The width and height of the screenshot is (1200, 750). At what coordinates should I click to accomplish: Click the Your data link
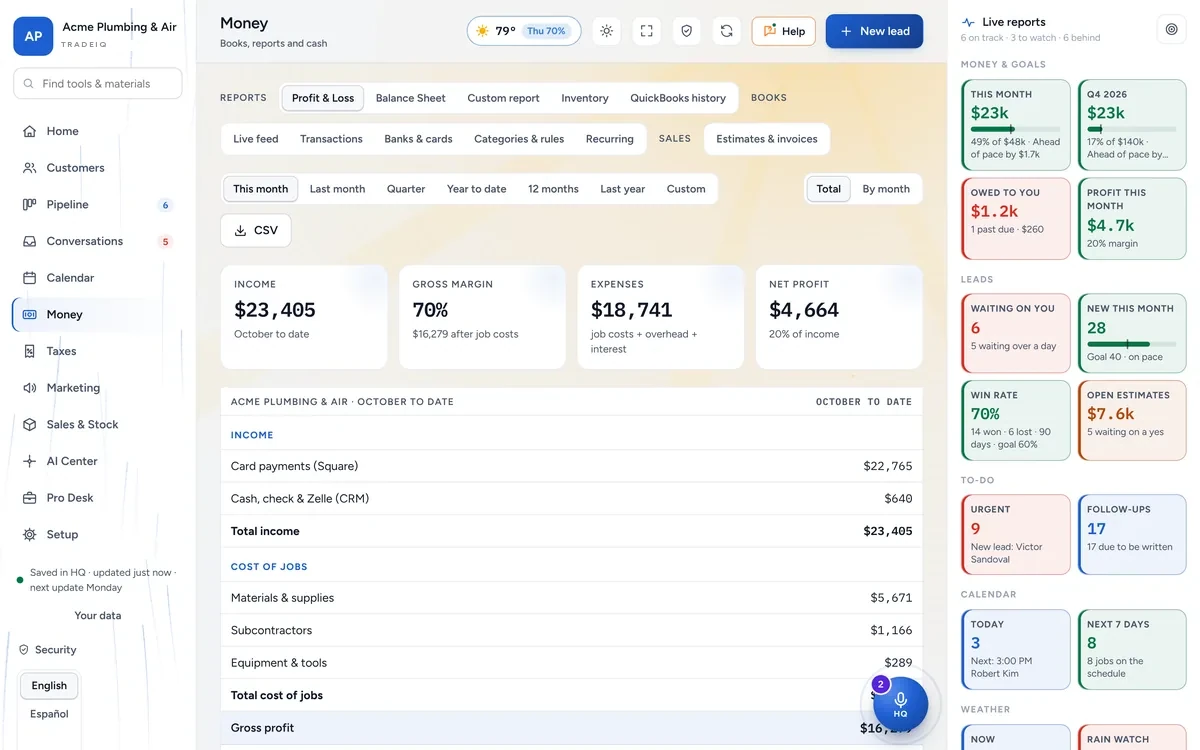pyautogui.click(x=98, y=616)
